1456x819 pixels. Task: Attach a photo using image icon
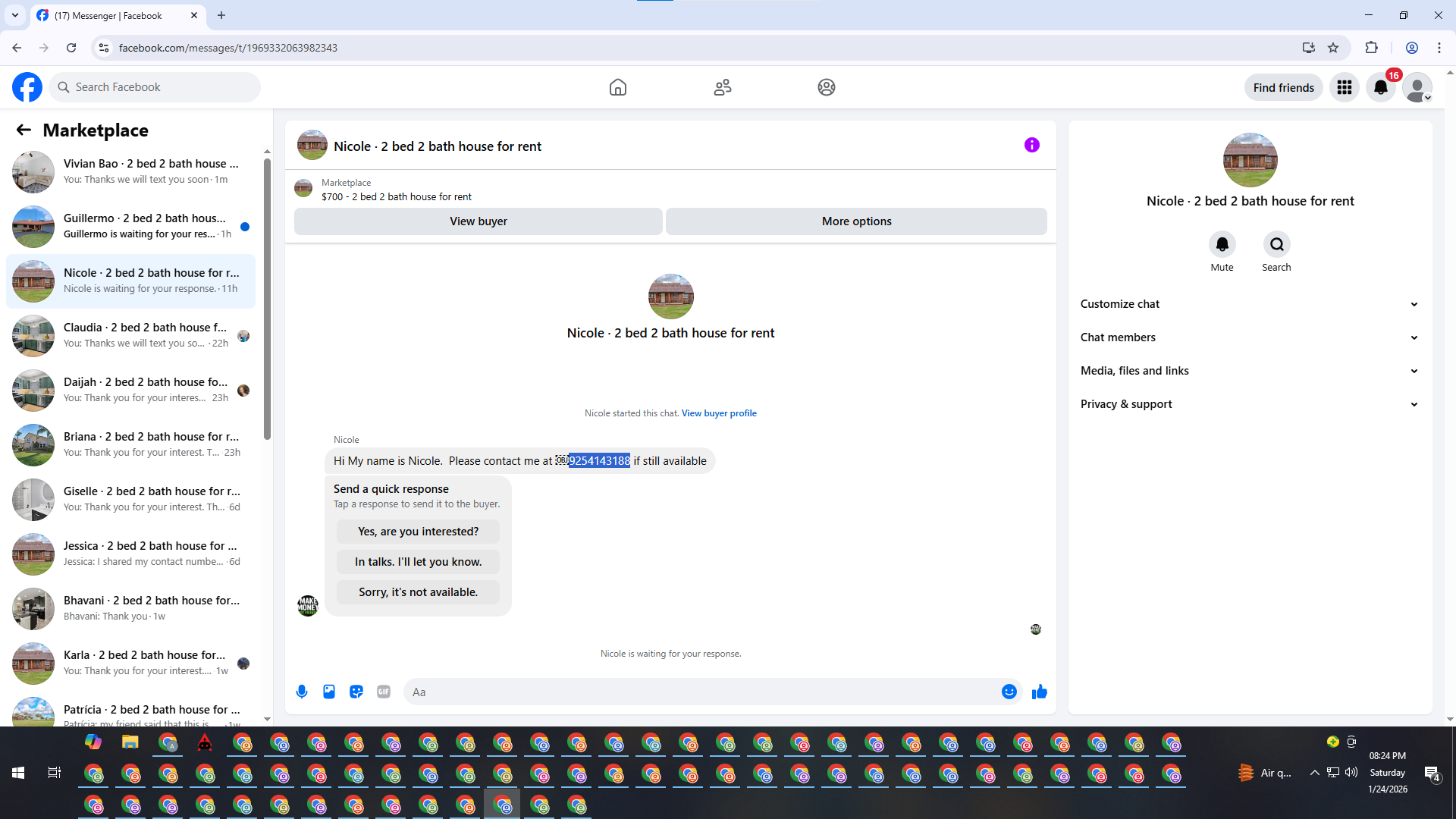[329, 692]
